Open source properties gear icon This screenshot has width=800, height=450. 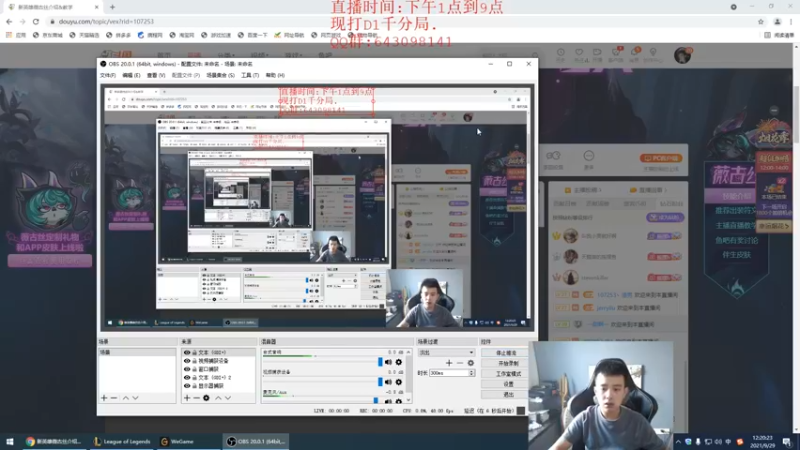click(x=206, y=397)
